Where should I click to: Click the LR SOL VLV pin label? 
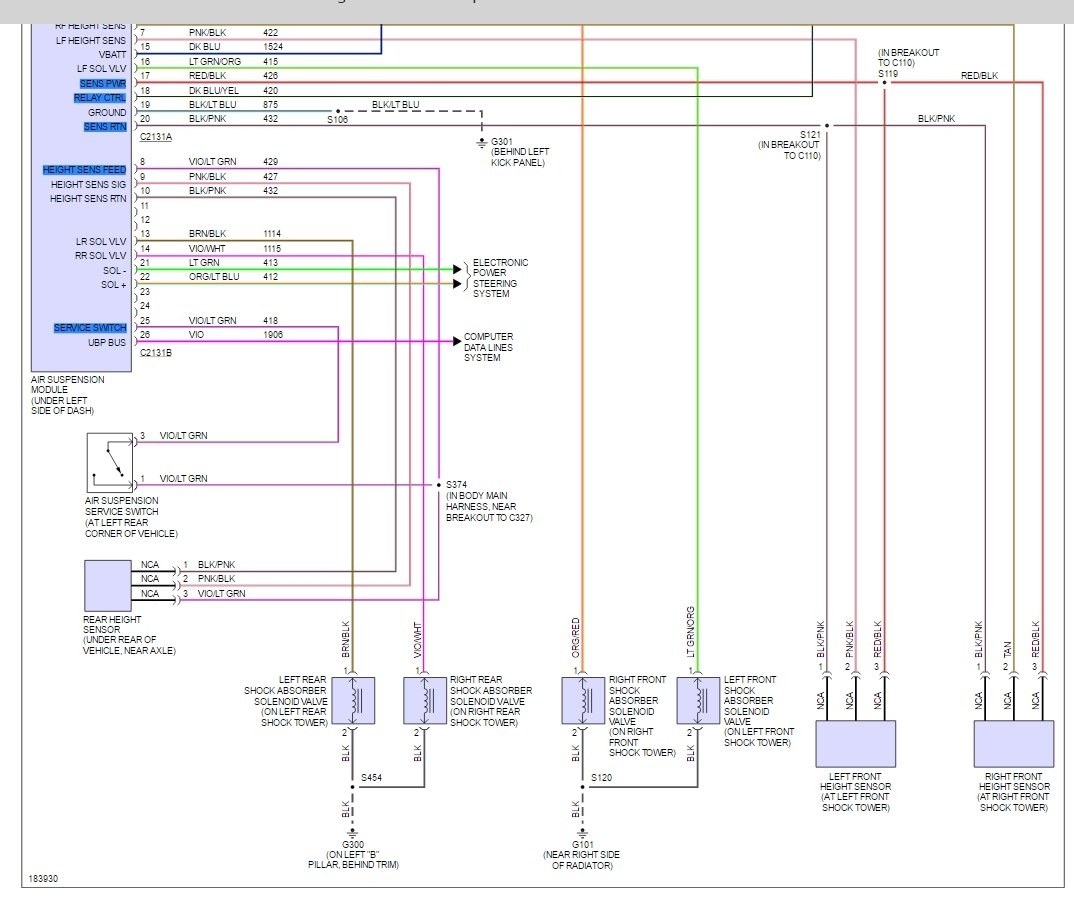point(101,241)
